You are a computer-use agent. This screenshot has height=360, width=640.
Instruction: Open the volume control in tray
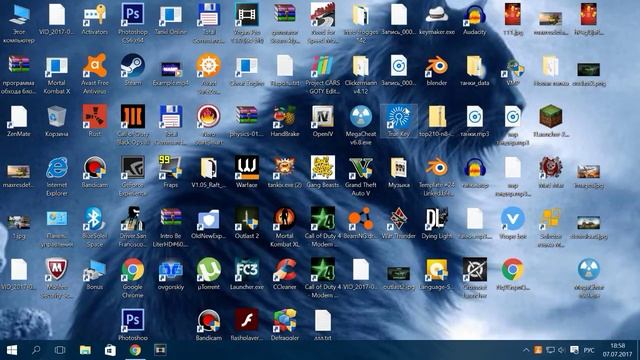[561, 350]
